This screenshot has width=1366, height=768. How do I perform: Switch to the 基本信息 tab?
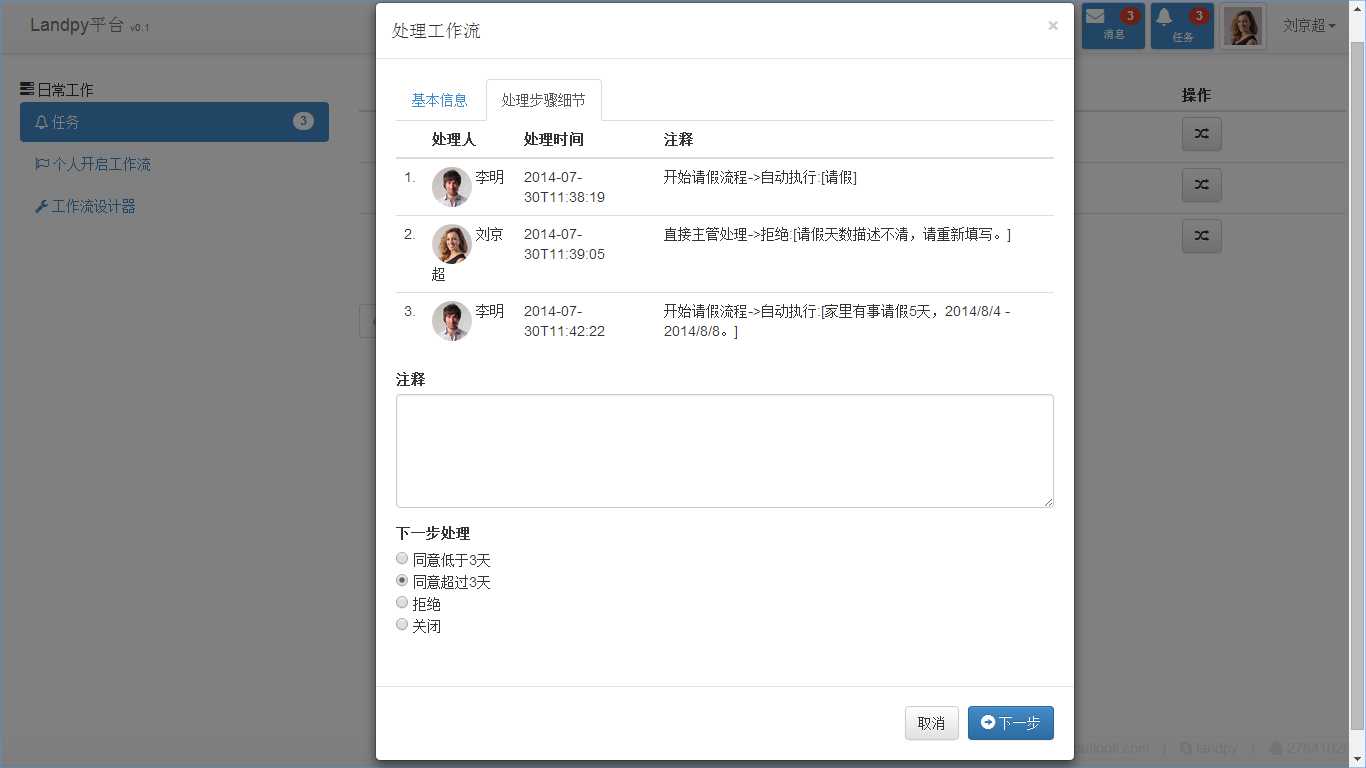click(x=439, y=100)
